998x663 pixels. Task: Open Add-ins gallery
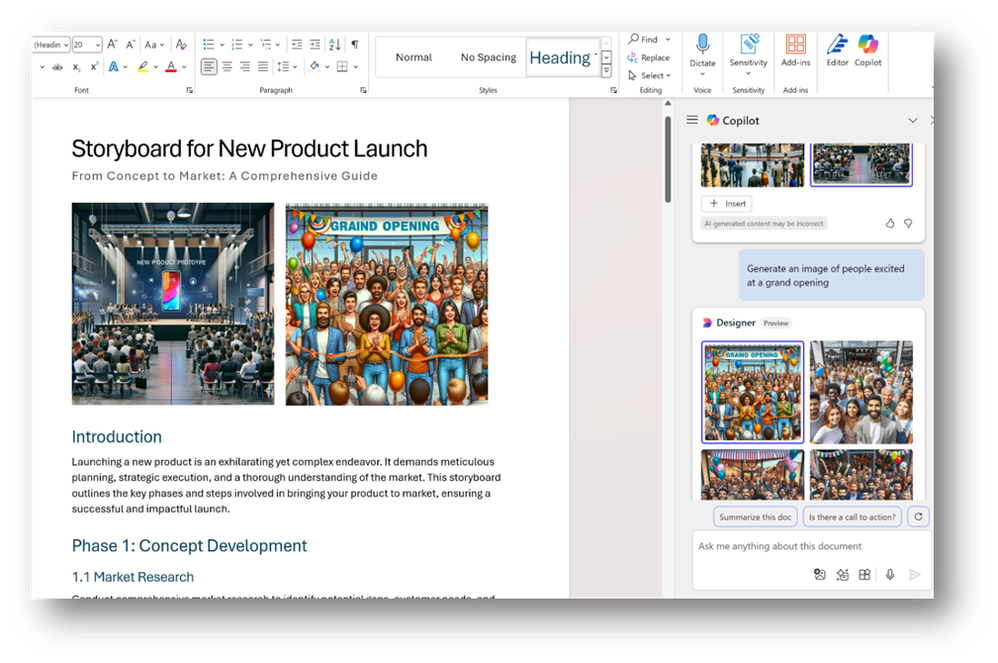pyautogui.click(x=796, y=51)
